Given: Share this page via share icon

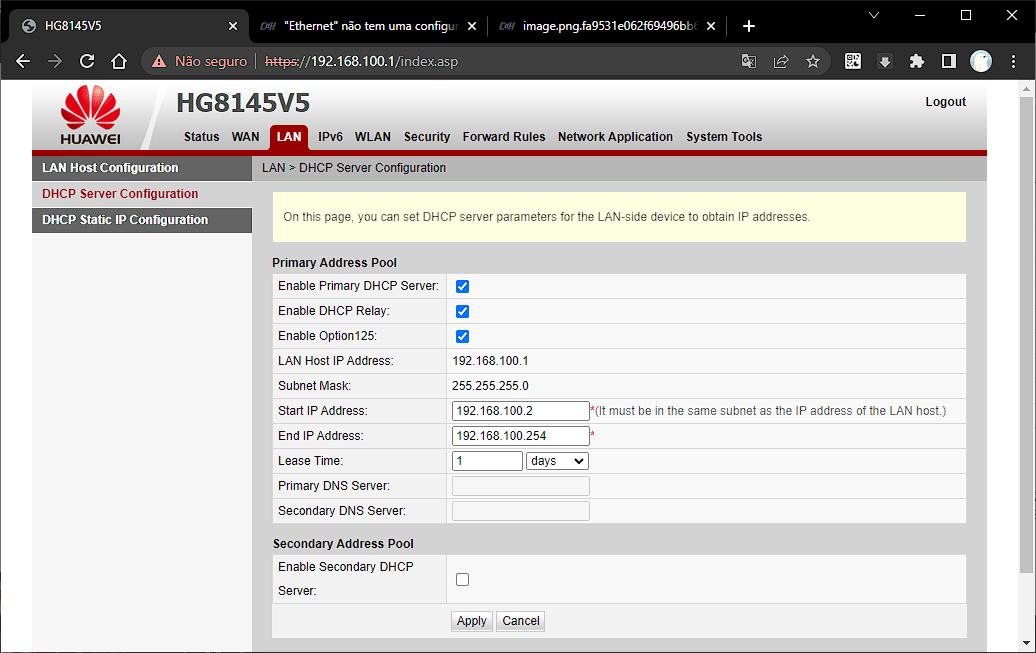Looking at the screenshot, I should (781, 61).
